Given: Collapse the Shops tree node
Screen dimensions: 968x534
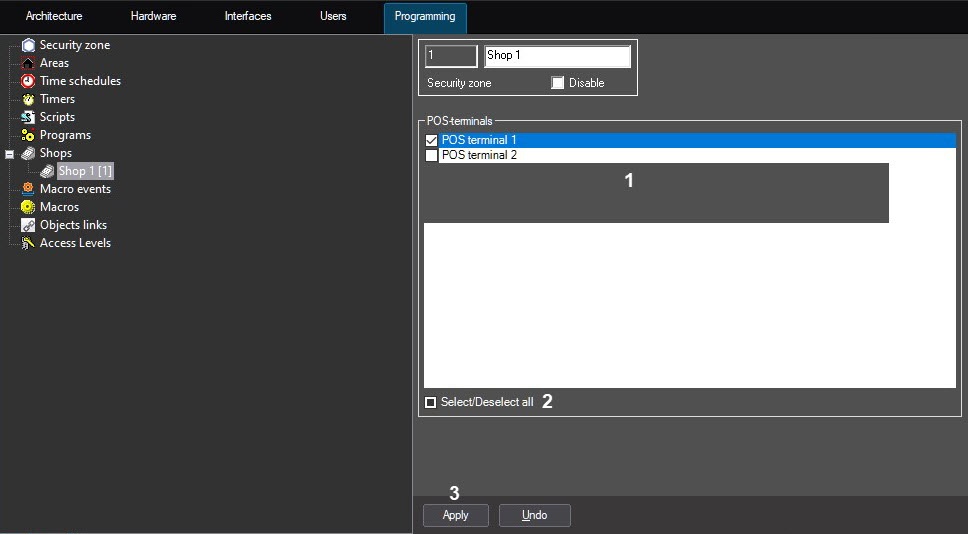Looking at the screenshot, I should (10, 154).
